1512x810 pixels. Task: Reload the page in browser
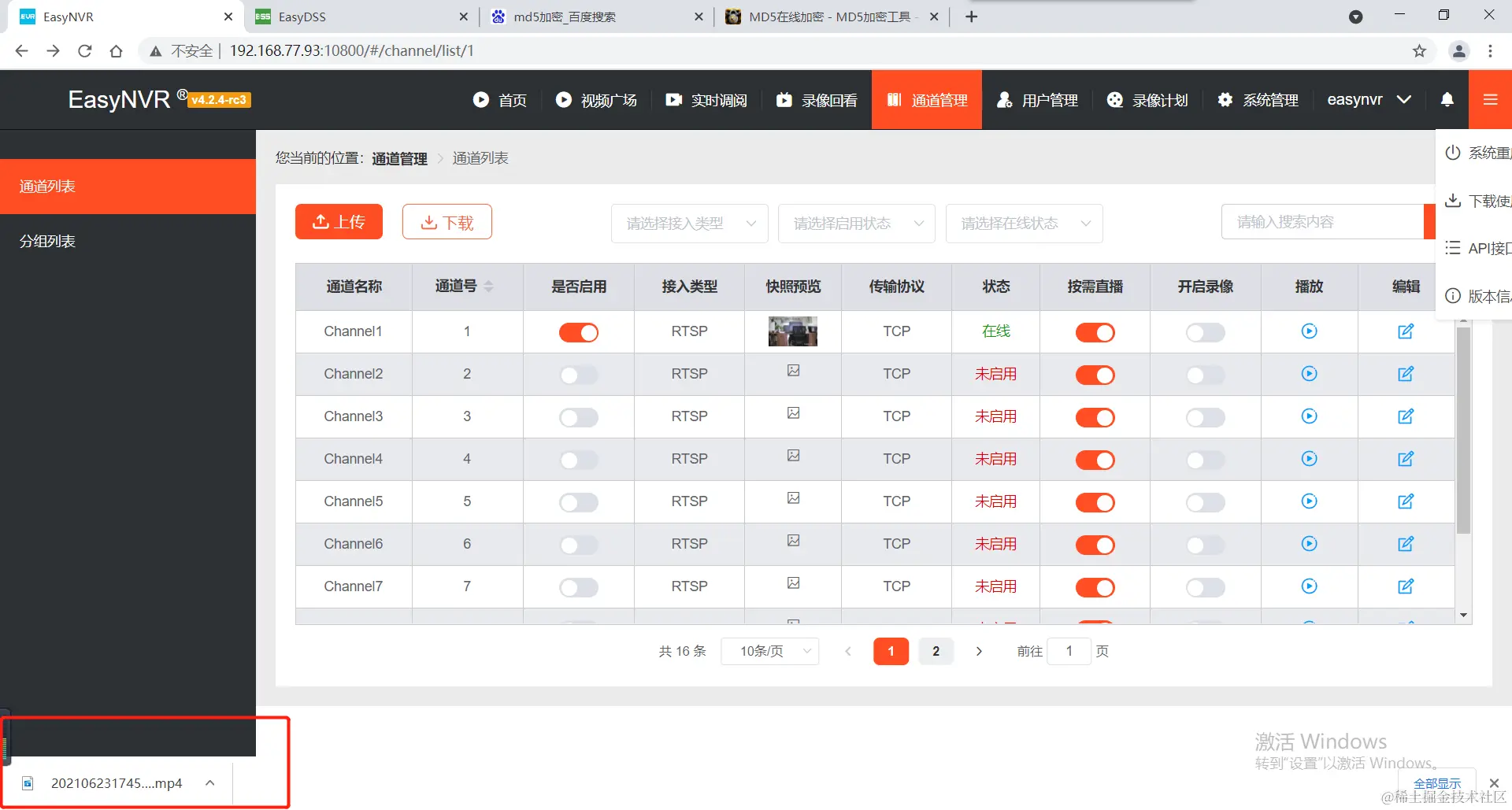tap(84, 51)
